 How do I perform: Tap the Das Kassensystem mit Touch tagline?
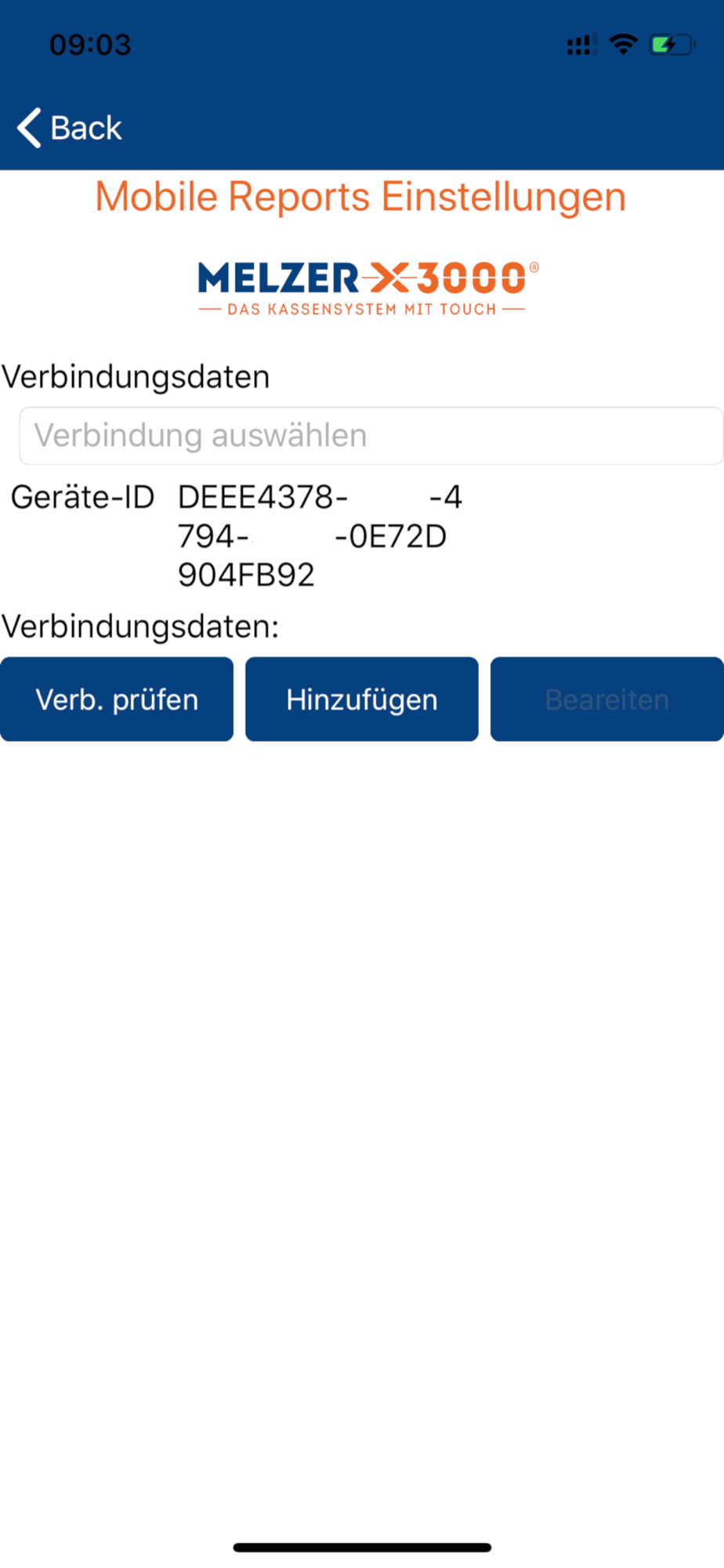tap(362, 310)
